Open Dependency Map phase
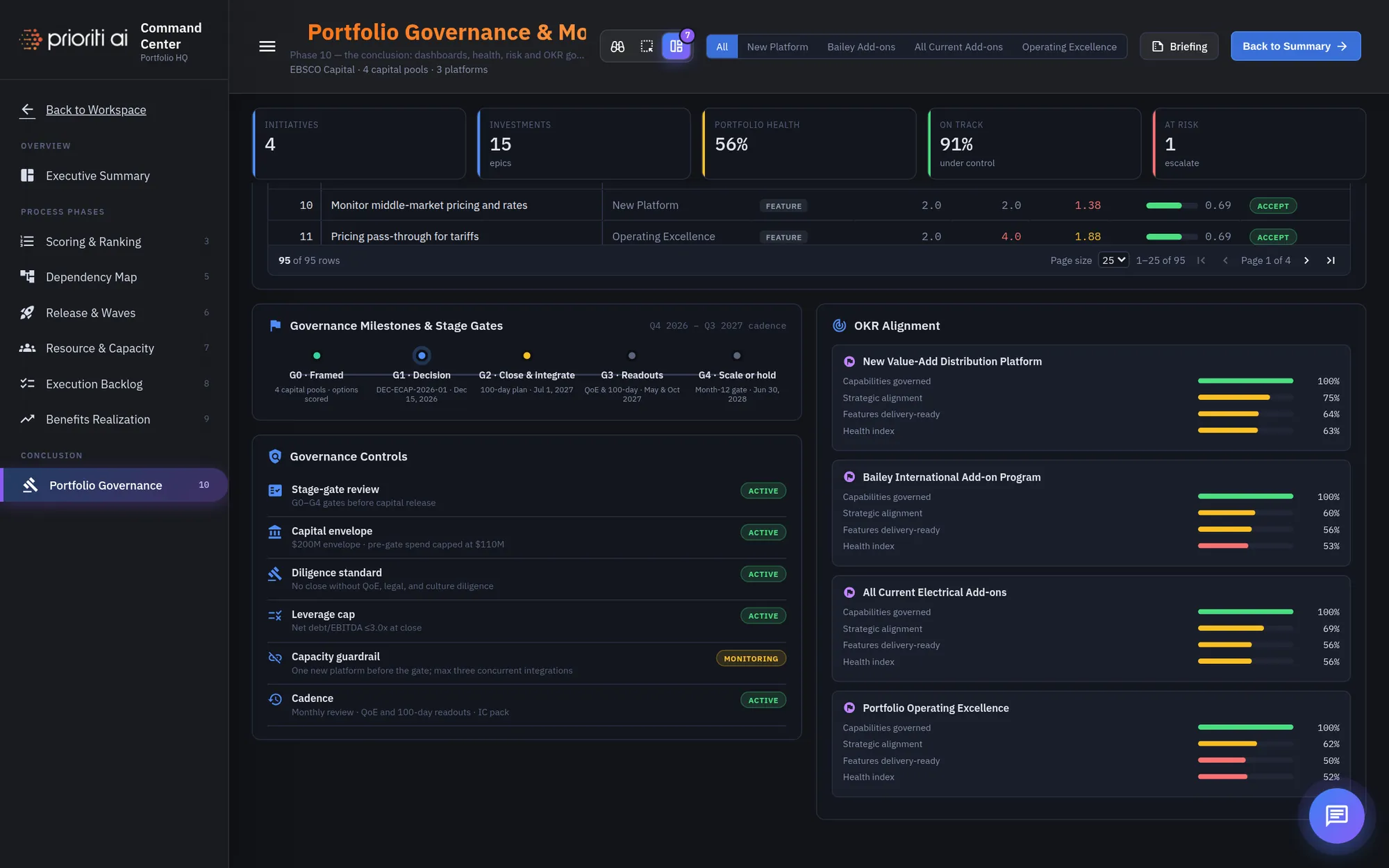 click(x=115, y=276)
